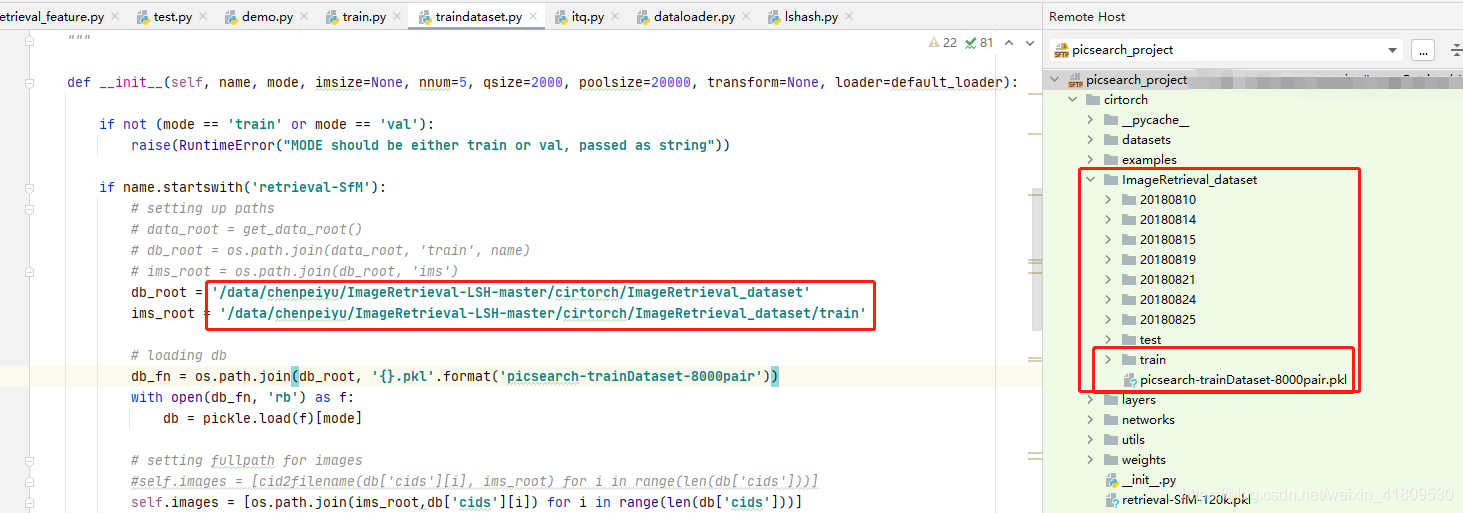Close the train.py tab

397,17
